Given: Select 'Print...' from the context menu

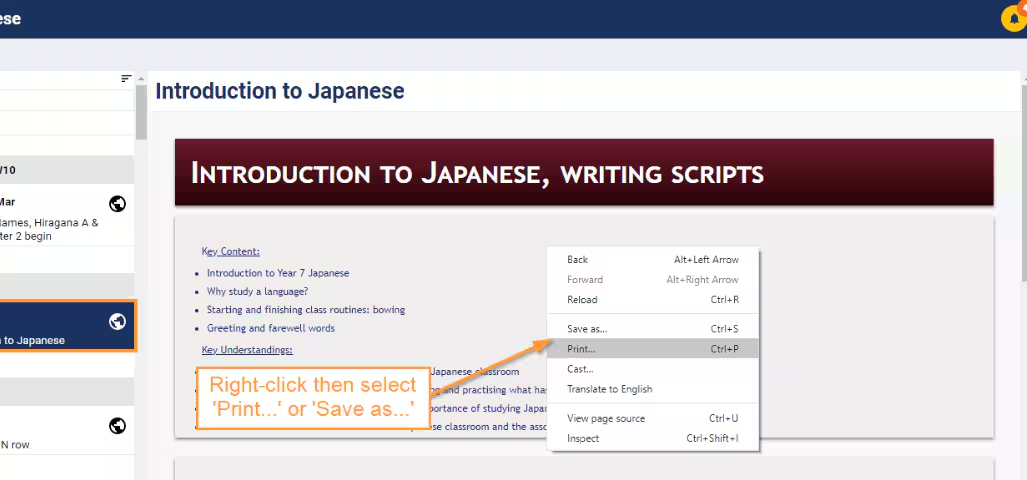Looking at the screenshot, I should coord(653,349).
